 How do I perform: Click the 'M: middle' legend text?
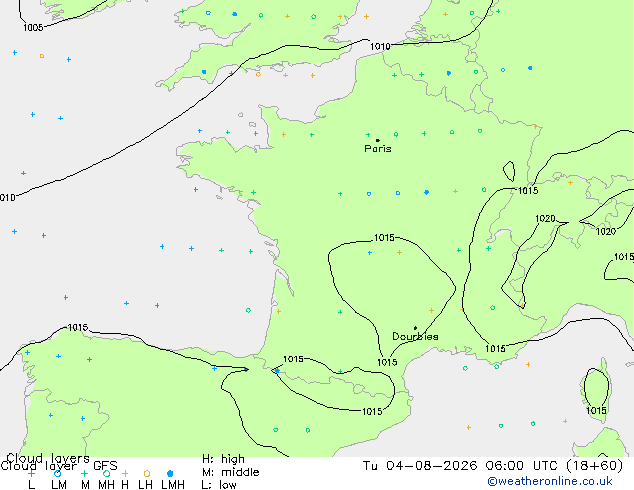tap(230, 472)
